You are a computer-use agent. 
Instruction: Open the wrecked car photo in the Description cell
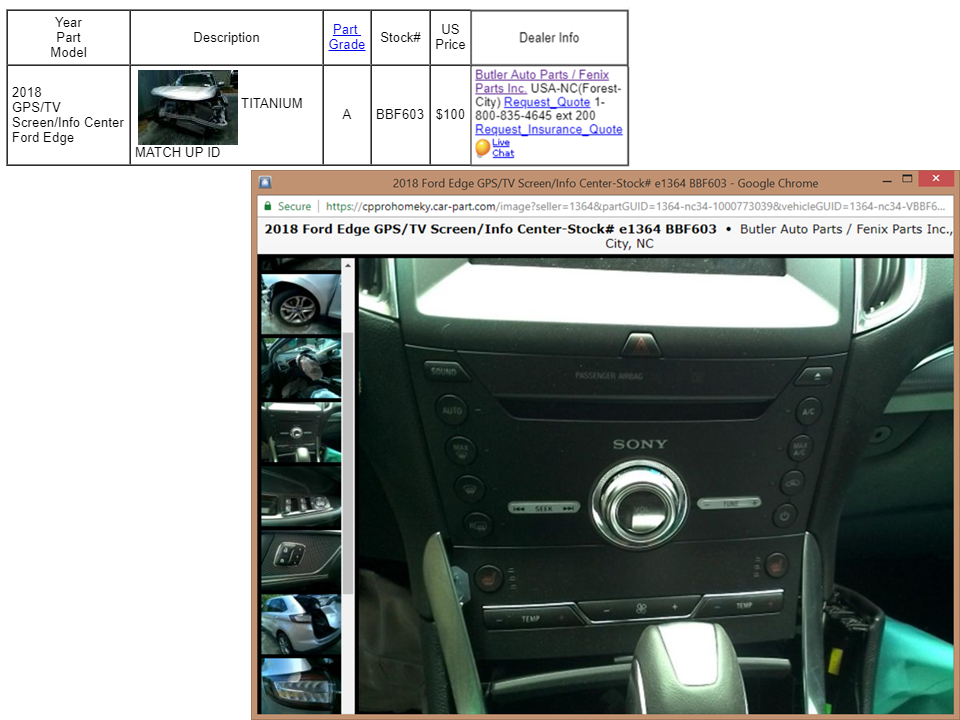(x=187, y=107)
